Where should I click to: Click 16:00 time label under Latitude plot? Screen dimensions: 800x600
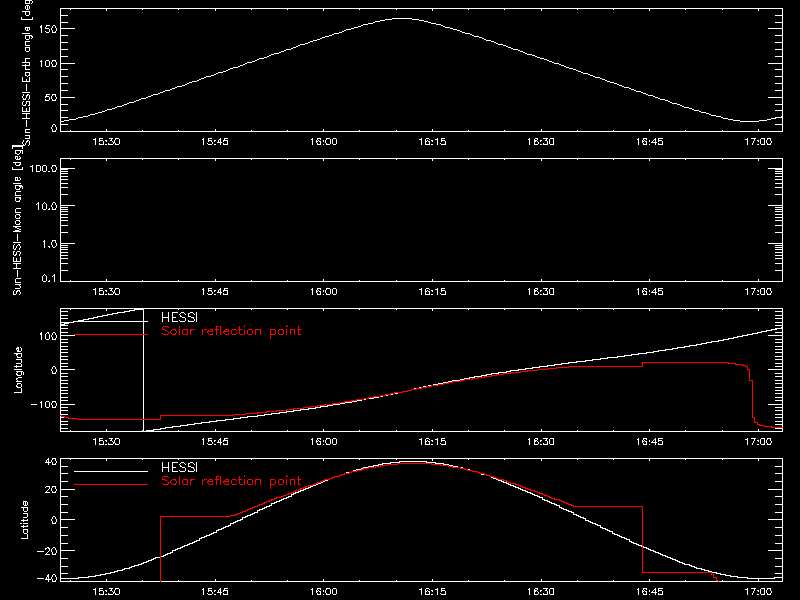[323, 592]
